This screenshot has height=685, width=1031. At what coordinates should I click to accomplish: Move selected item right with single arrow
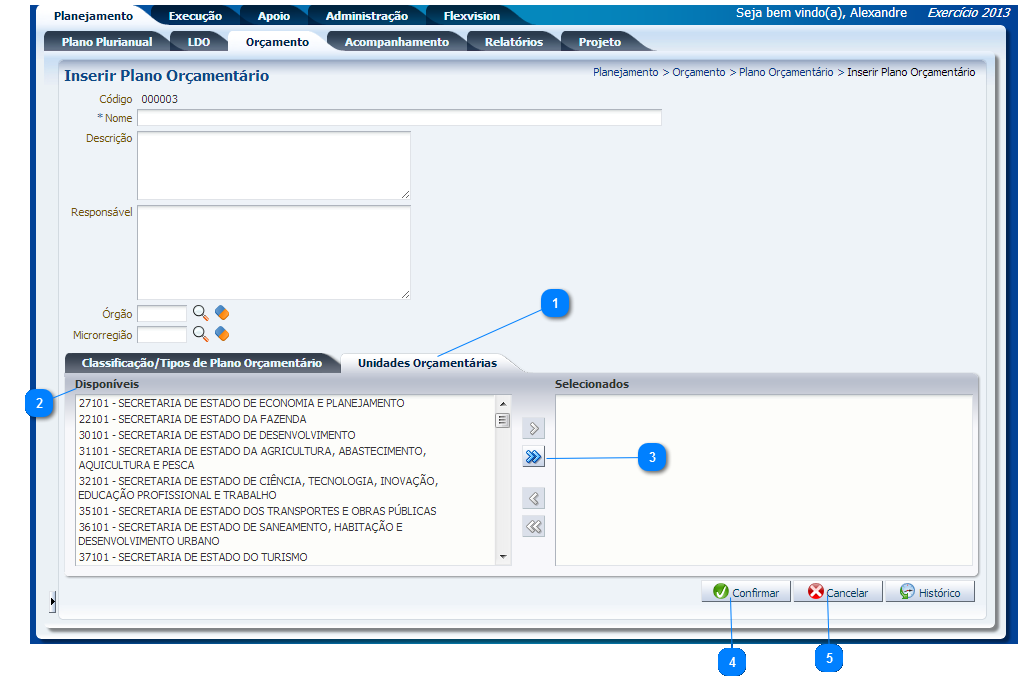coord(534,429)
